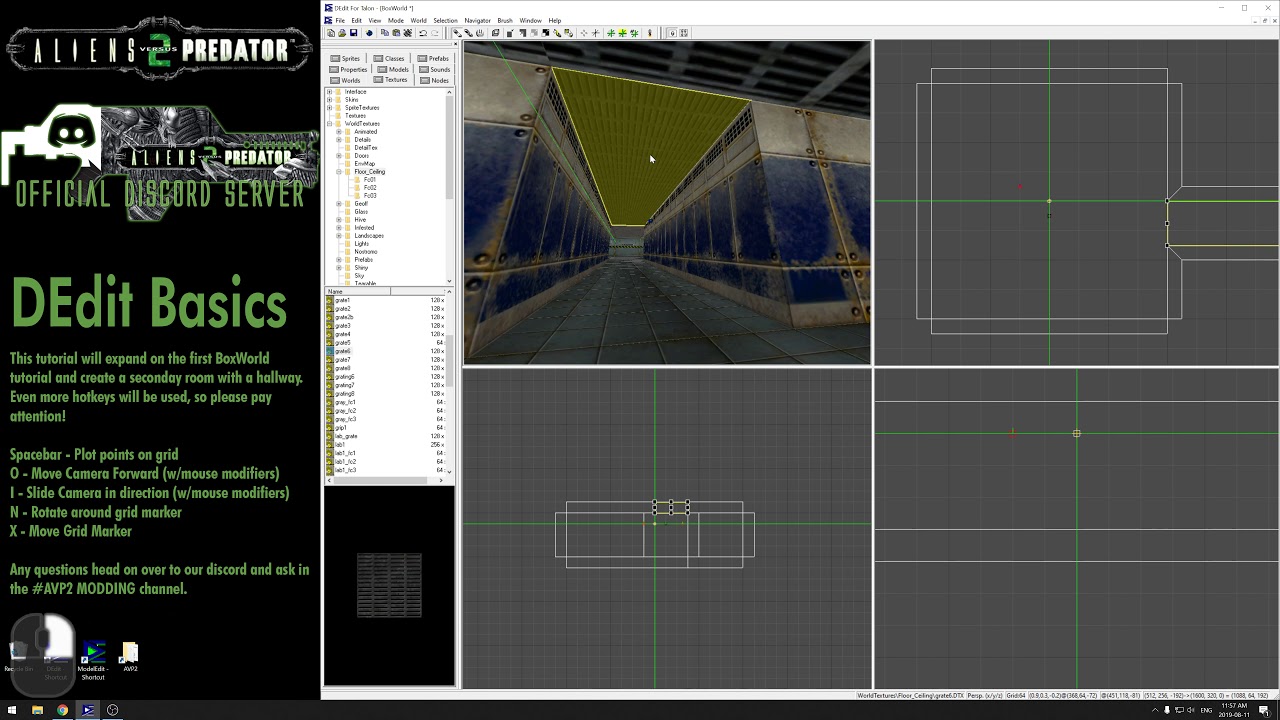Click the texture preview thumbnail
This screenshot has width=1280, height=720.
coord(389,585)
